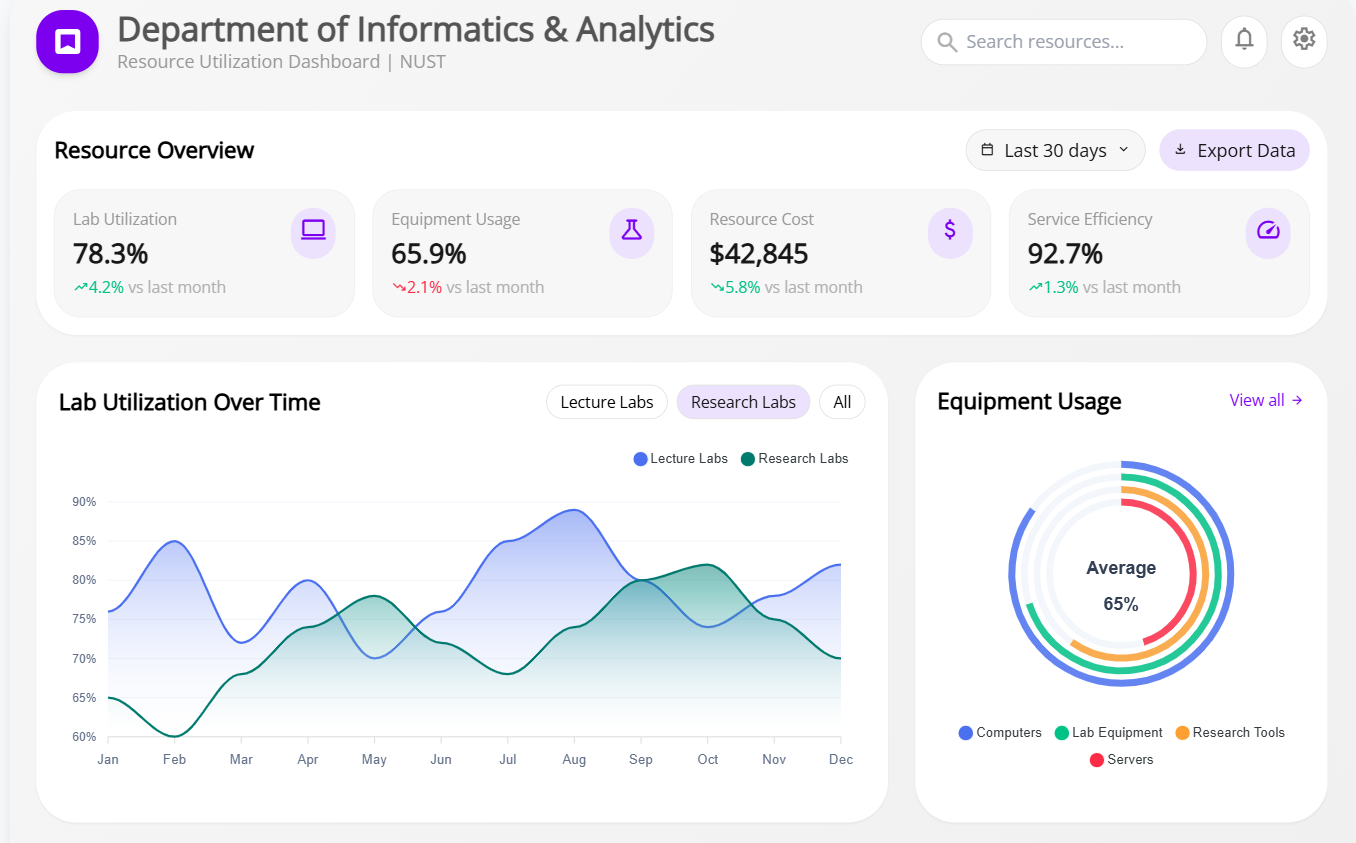Enable the Research Labs filter
This screenshot has width=1356, height=843.
743,401
